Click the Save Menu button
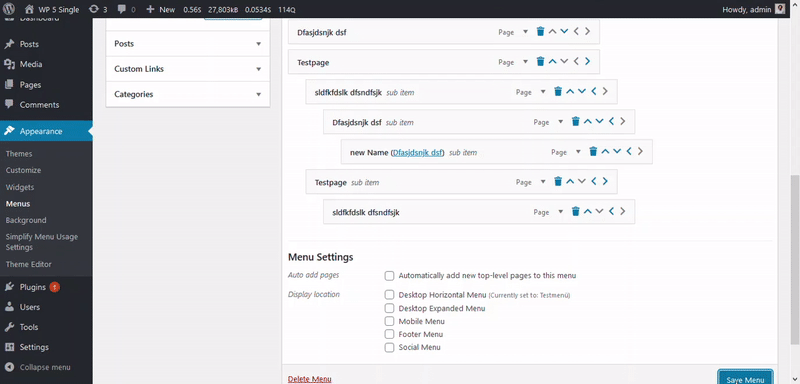The image size is (800, 384). pyautogui.click(x=745, y=379)
